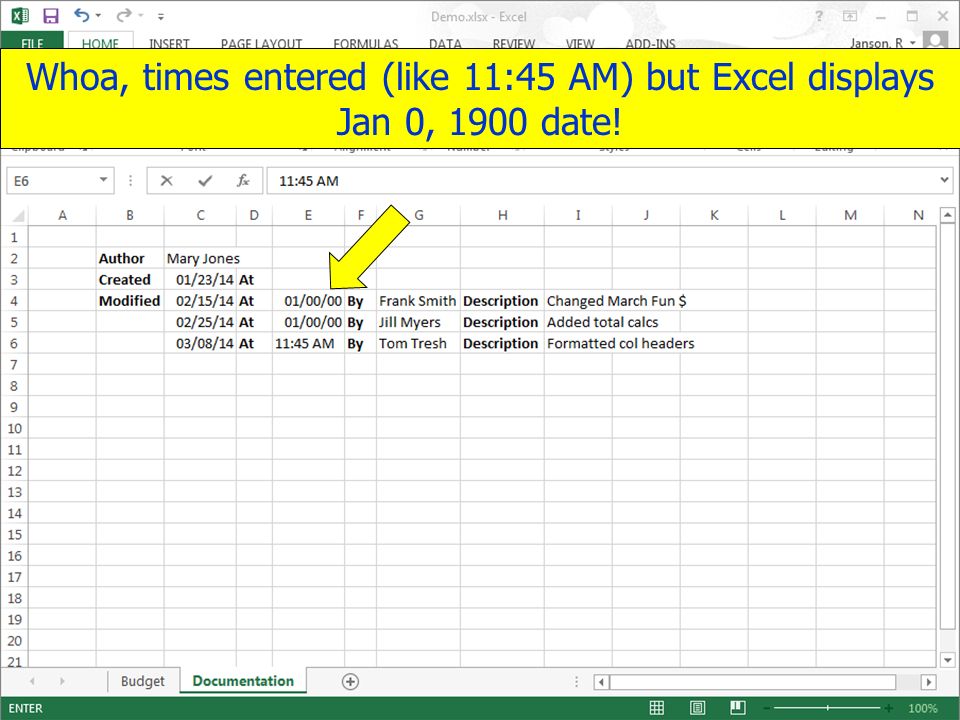Add a new sheet with plus icon
Screen dimensions: 960x720
(350, 681)
